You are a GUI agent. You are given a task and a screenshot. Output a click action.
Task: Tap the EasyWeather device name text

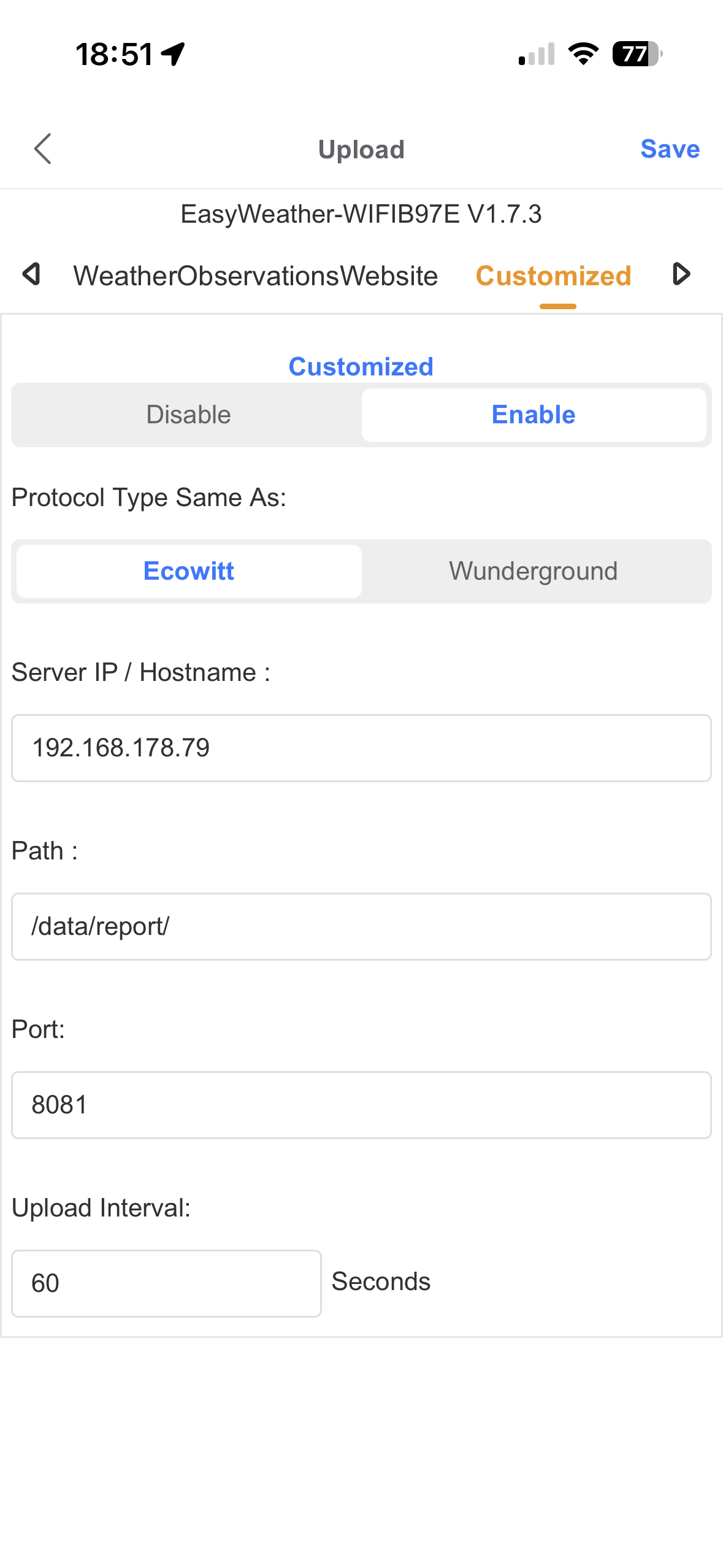point(361,214)
